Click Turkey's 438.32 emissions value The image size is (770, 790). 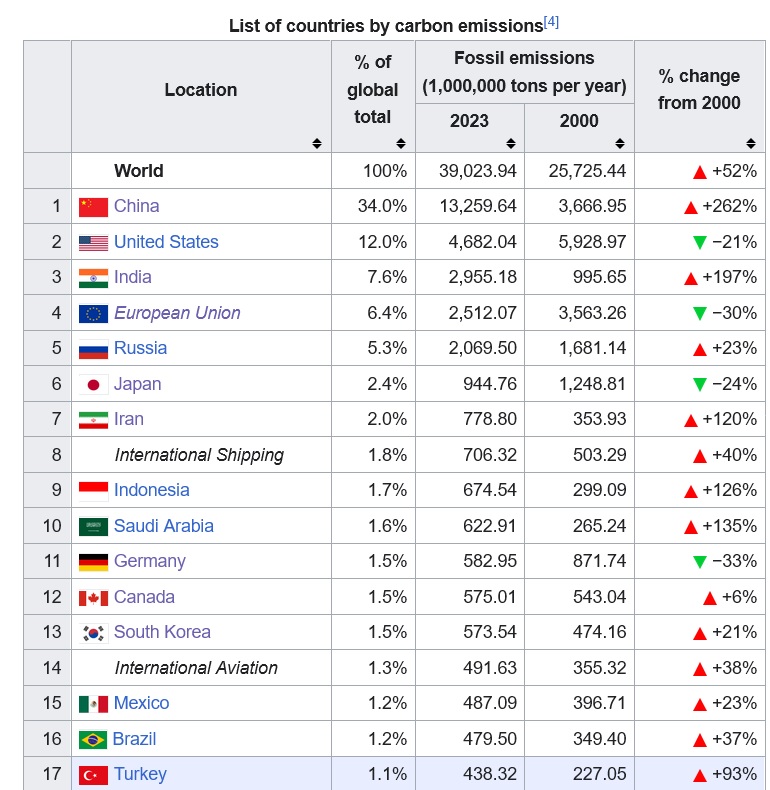490,774
